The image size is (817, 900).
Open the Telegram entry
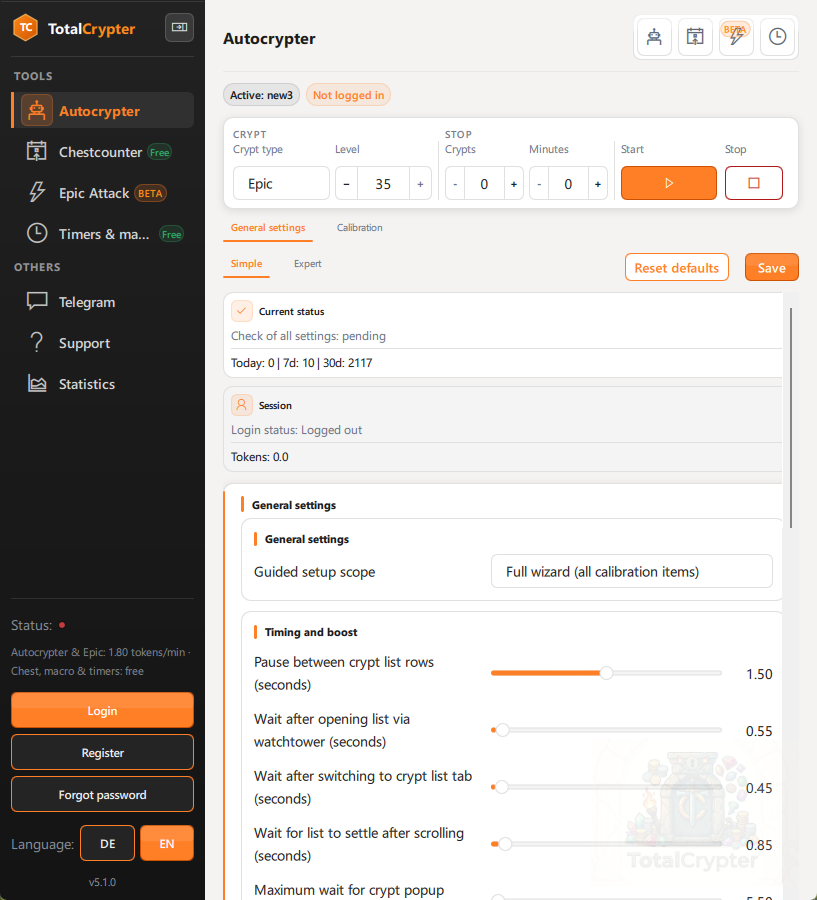[x=103, y=302]
